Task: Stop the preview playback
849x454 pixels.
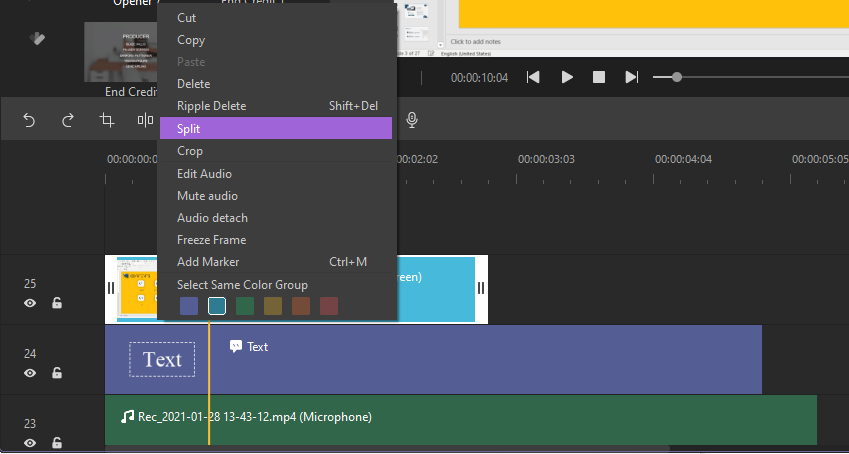Action: tap(599, 77)
